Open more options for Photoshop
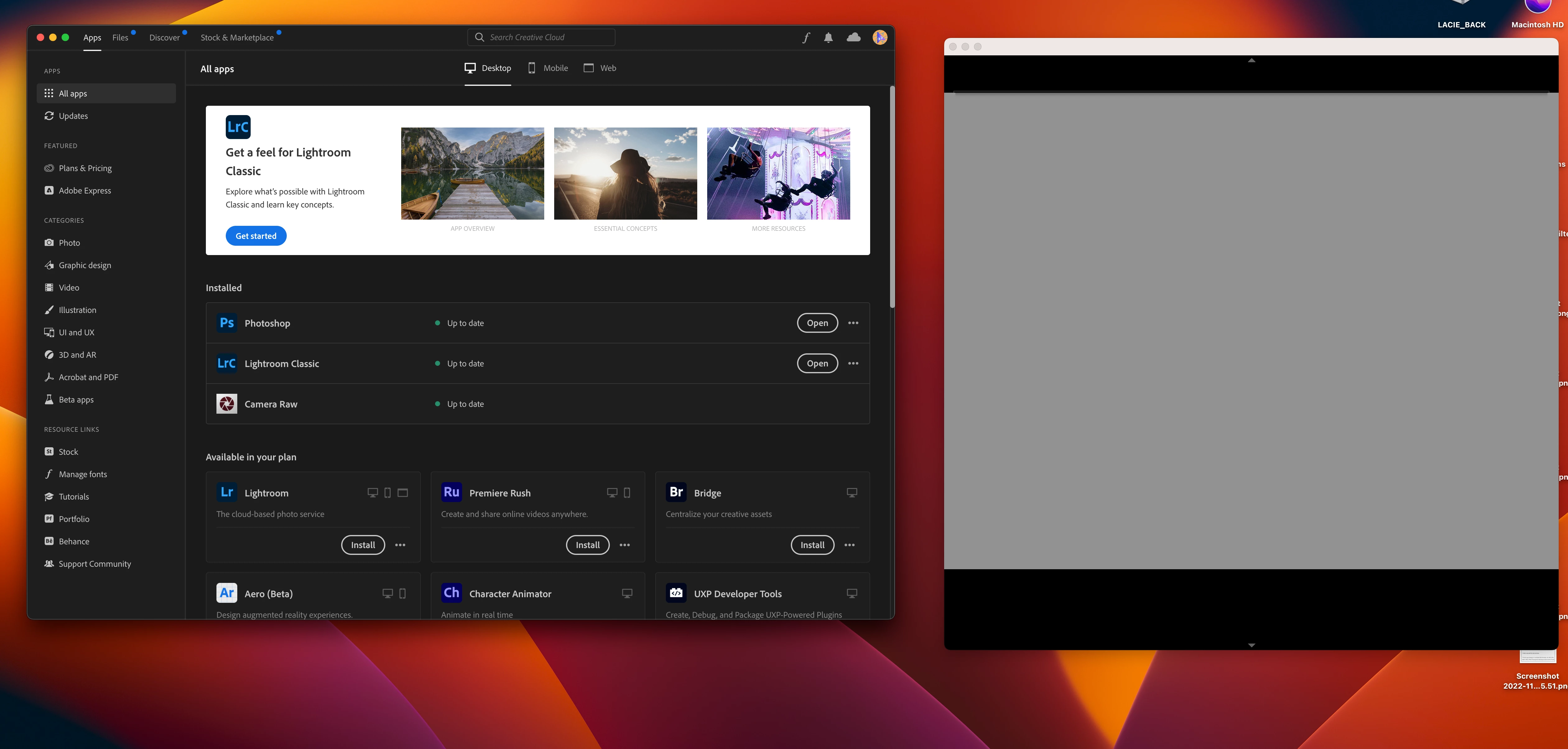Image resolution: width=1568 pixels, height=749 pixels. pos(853,323)
